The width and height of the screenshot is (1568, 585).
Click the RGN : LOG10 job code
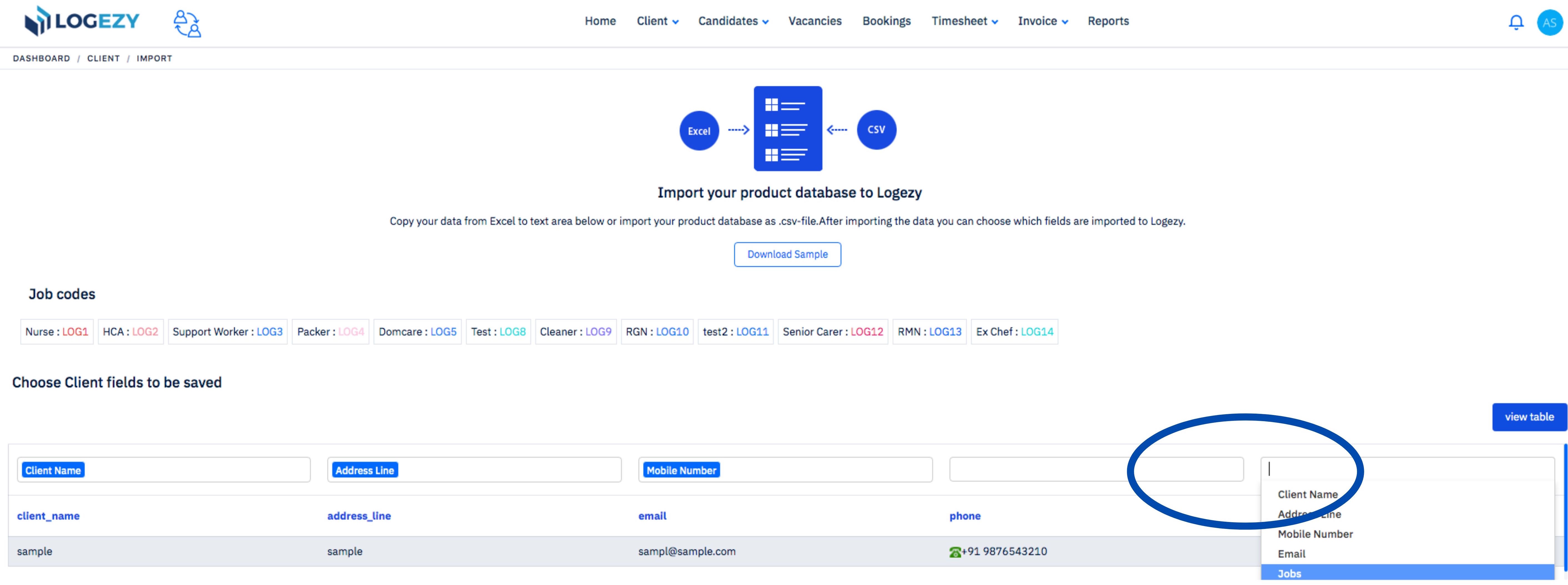658,332
